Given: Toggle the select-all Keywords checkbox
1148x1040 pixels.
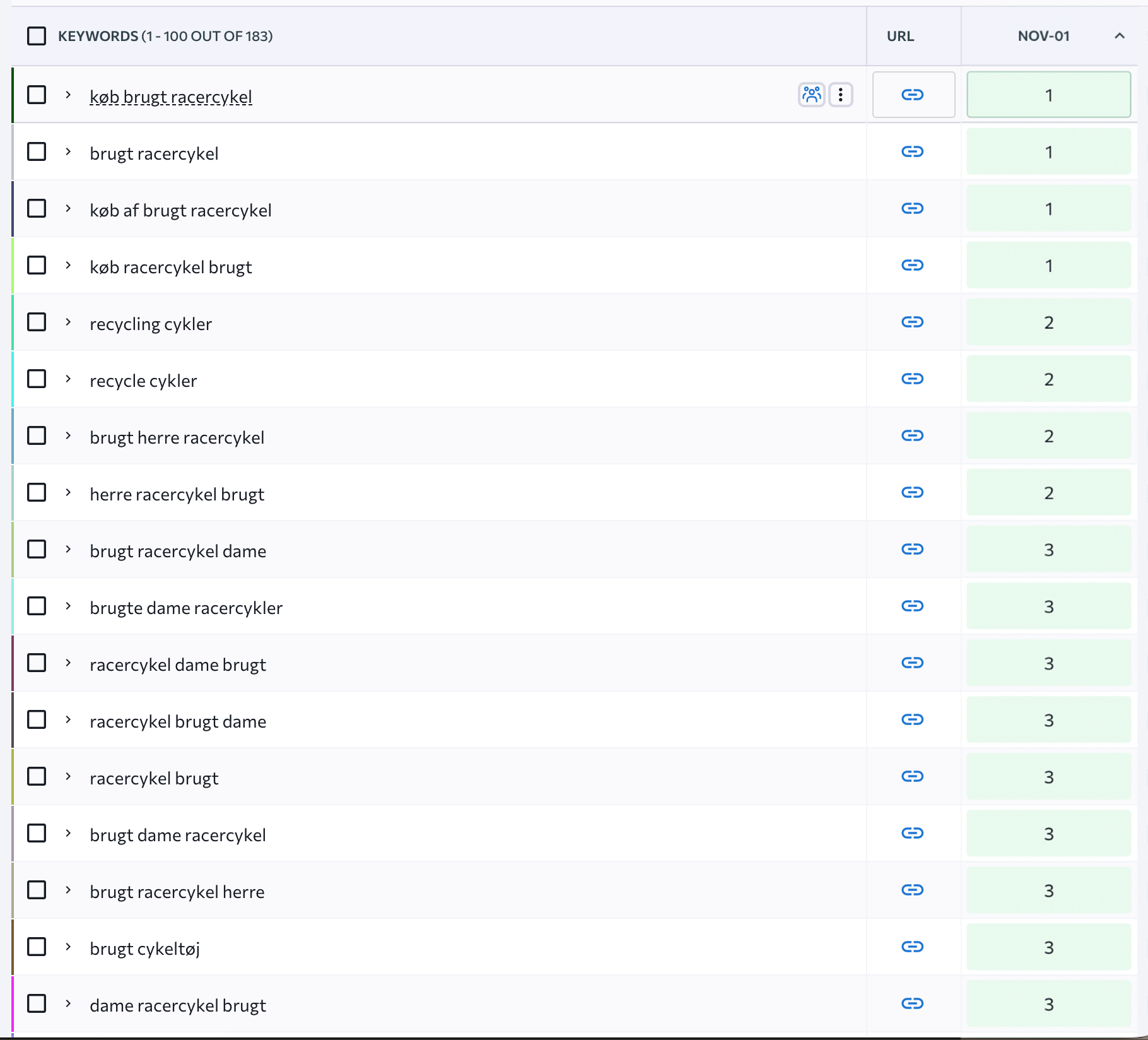Looking at the screenshot, I should pos(37,36).
